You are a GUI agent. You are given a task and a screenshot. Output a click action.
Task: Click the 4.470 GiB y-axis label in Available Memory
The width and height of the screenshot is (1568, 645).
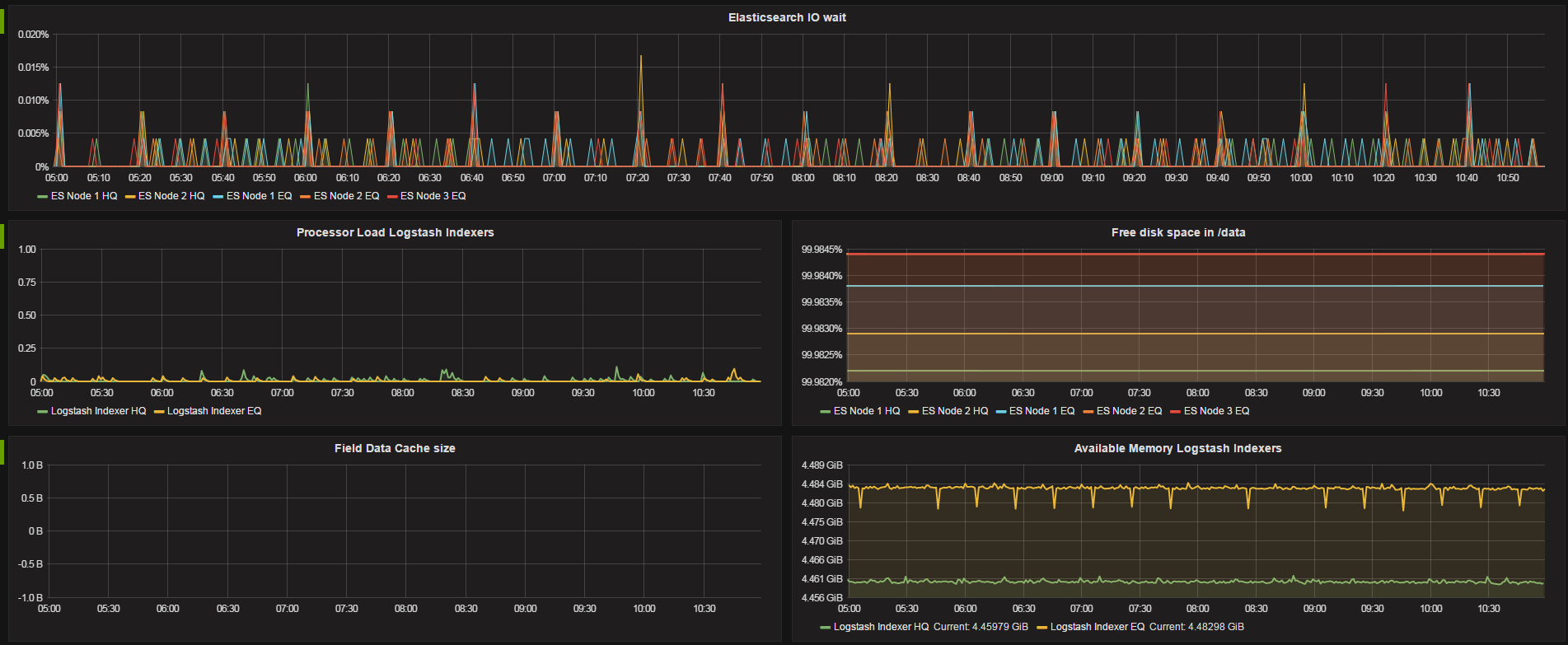click(x=822, y=541)
